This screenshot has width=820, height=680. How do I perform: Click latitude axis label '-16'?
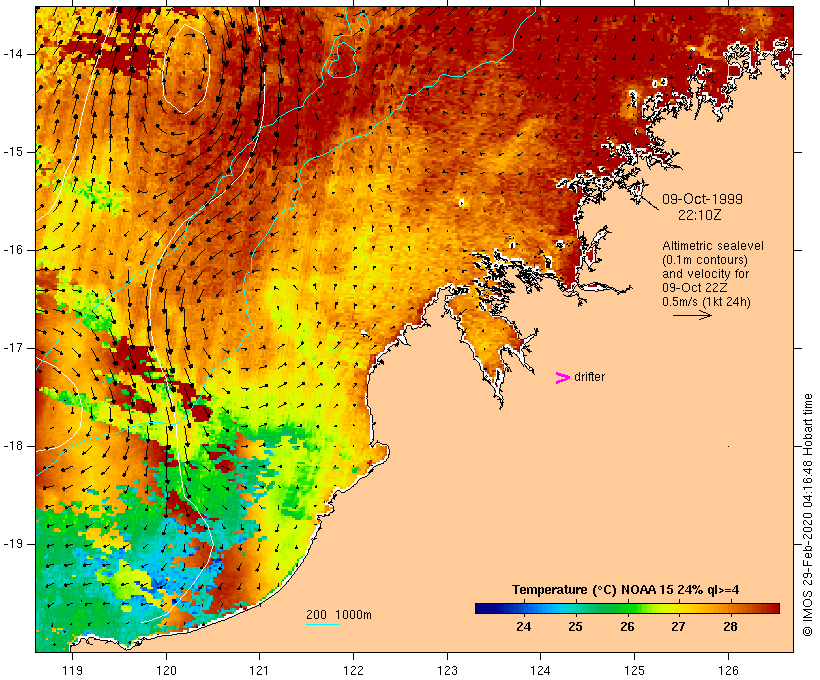pos(12,250)
